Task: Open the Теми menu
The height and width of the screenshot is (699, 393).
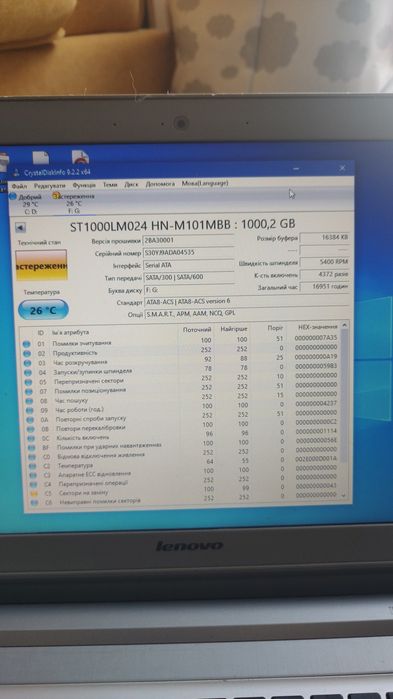Action: pos(110,185)
